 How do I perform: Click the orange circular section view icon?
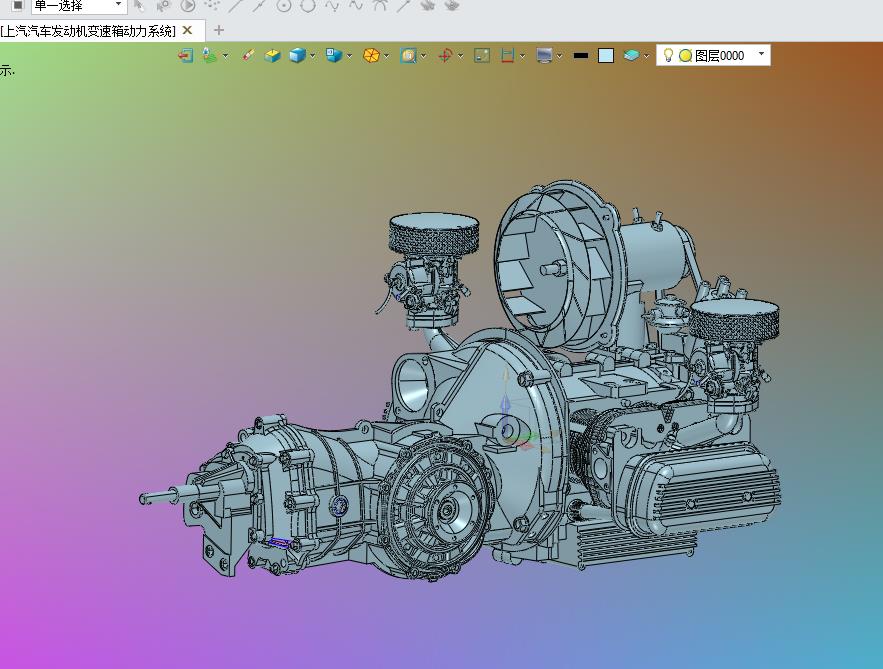point(370,56)
